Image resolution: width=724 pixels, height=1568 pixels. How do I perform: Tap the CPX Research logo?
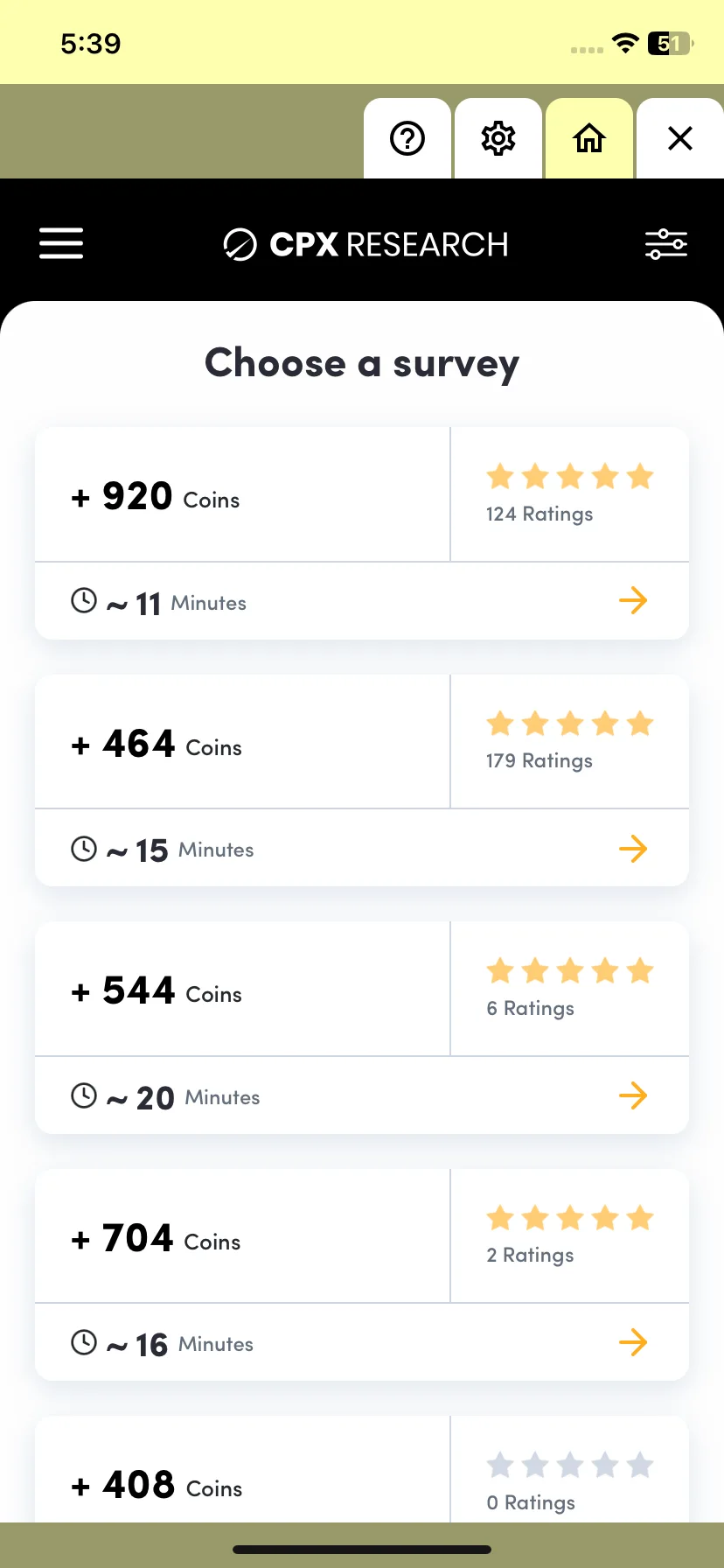pyautogui.click(x=365, y=244)
